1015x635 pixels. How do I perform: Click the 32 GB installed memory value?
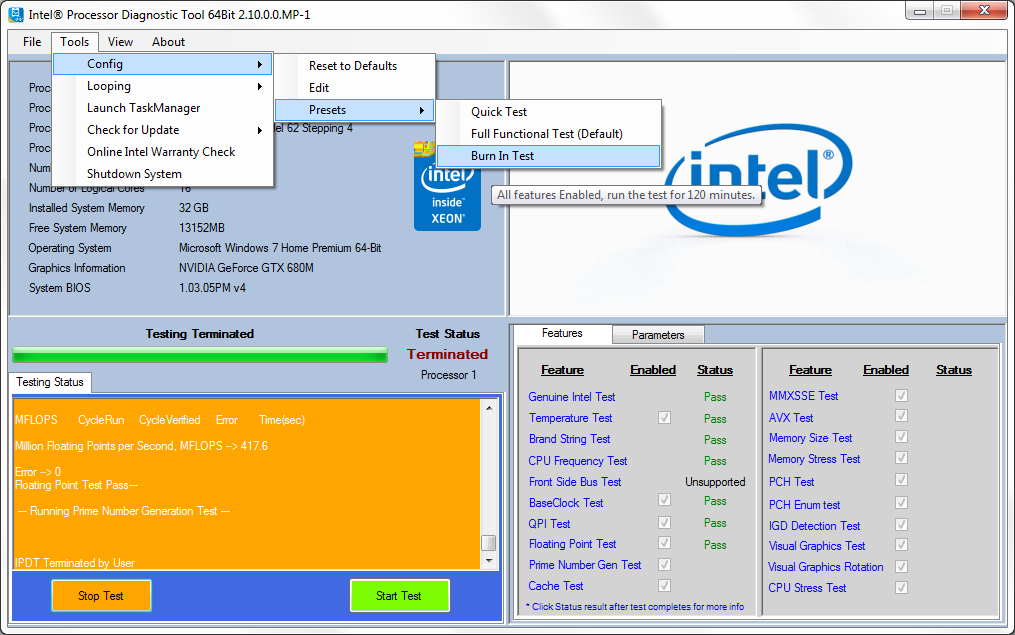(194, 208)
